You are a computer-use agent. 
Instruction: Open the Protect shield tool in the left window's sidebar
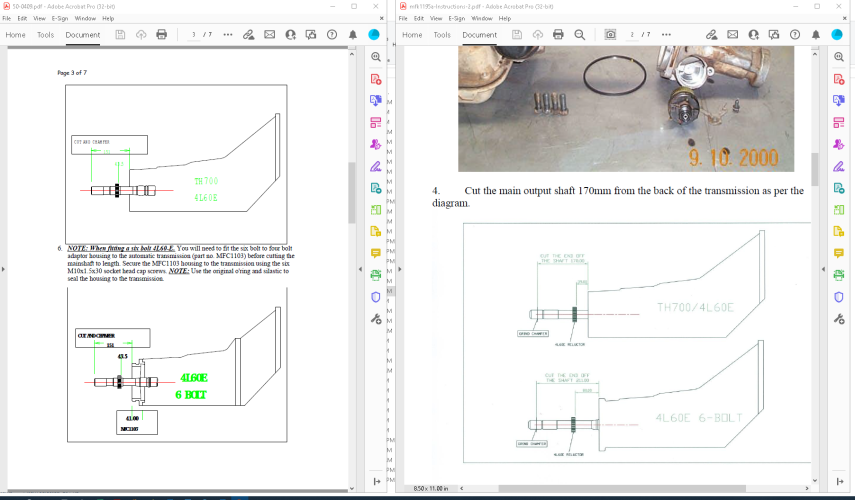[376, 297]
